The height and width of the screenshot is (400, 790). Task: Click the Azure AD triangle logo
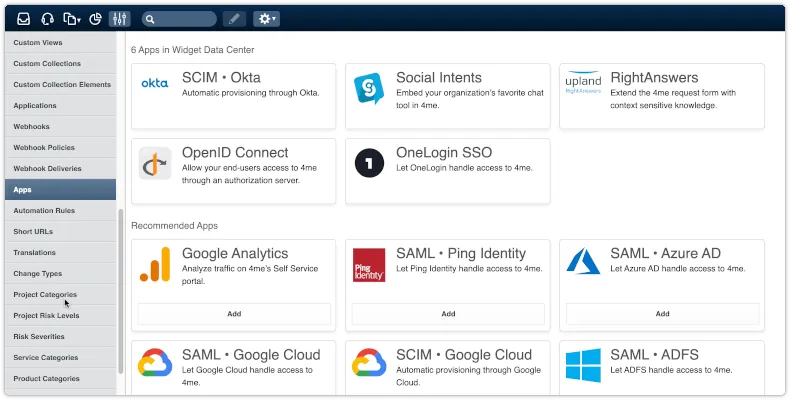[583, 261]
